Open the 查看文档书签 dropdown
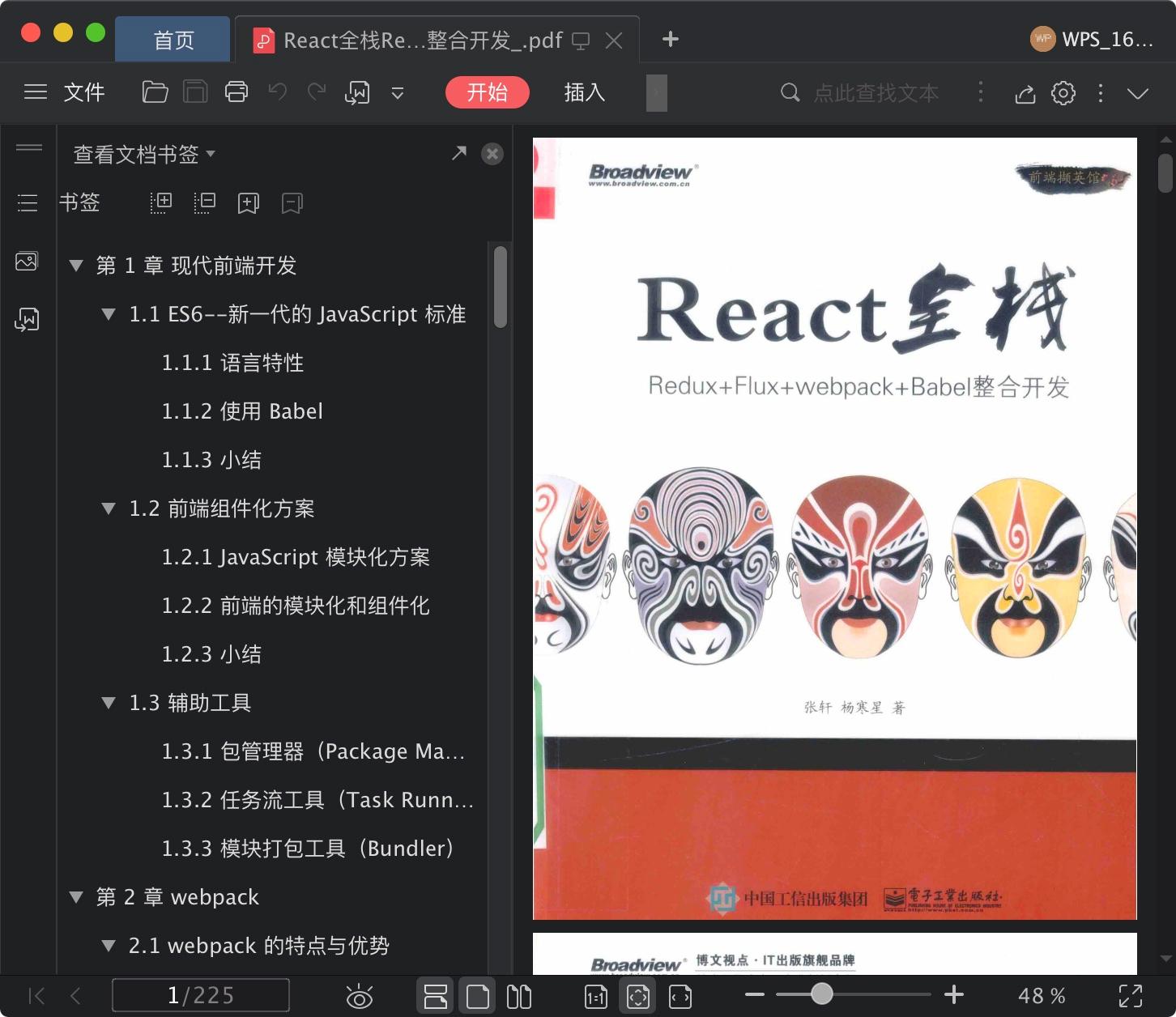The width and height of the screenshot is (1176, 1017). (144, 154)
